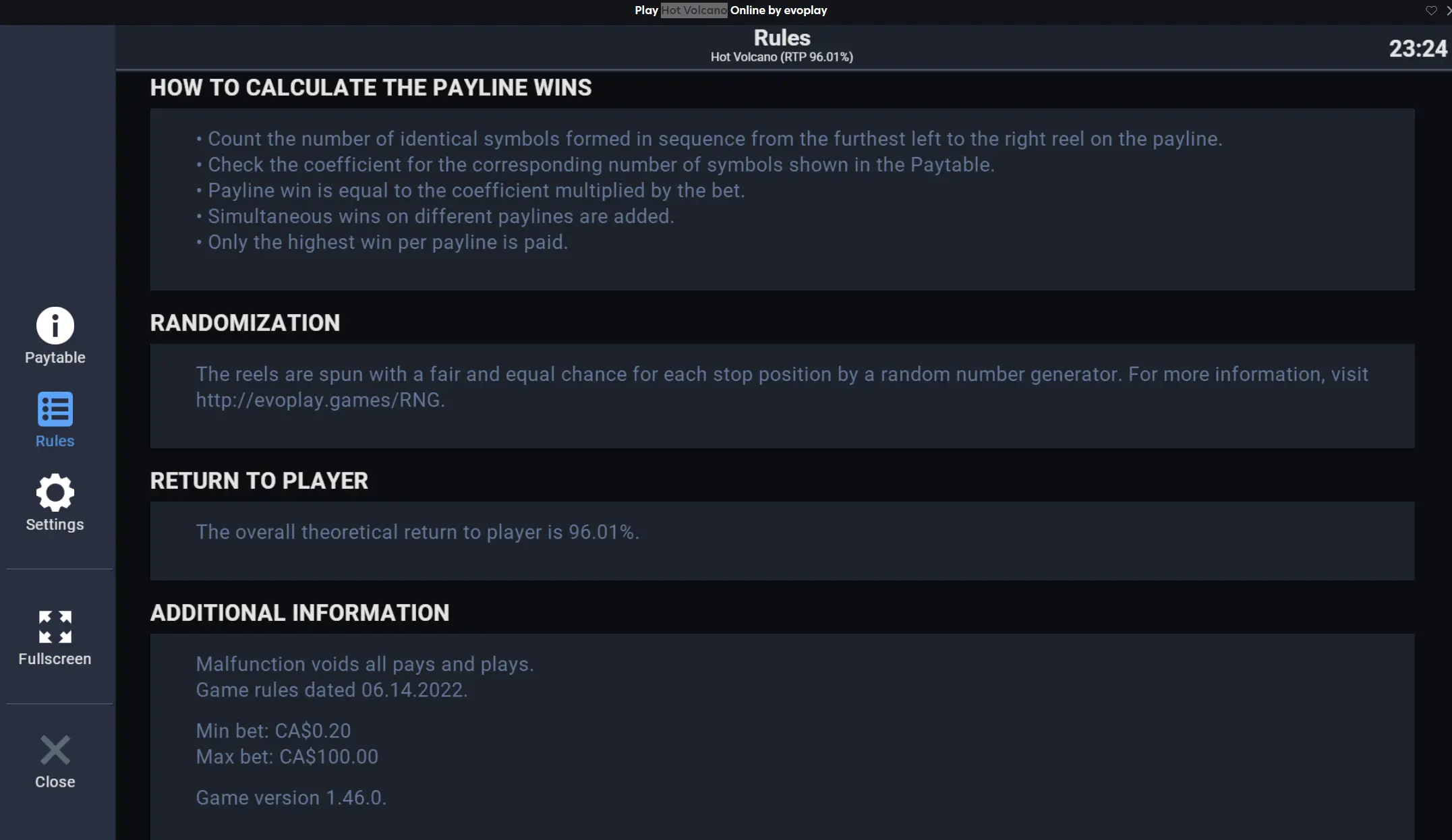Enter fullscreen with the arrows icon
1452x840 pixels.
55,627
